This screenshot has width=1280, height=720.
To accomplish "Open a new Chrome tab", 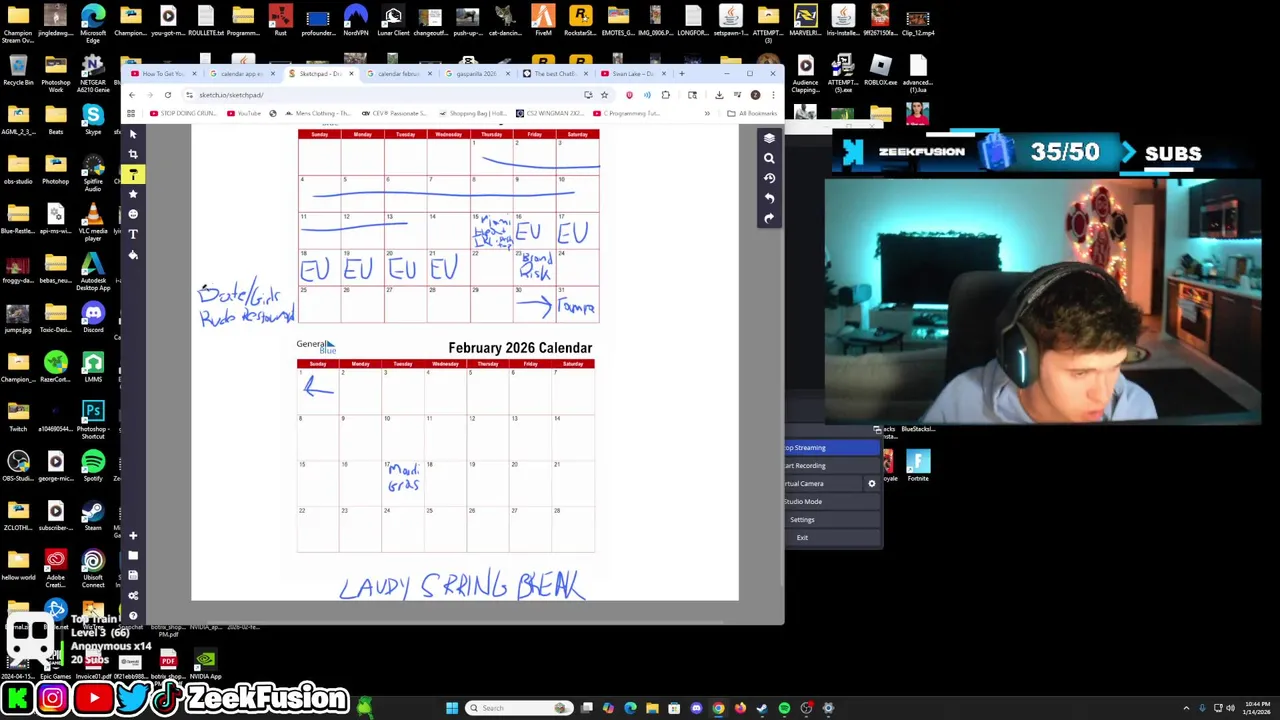I will coord(682,74).
